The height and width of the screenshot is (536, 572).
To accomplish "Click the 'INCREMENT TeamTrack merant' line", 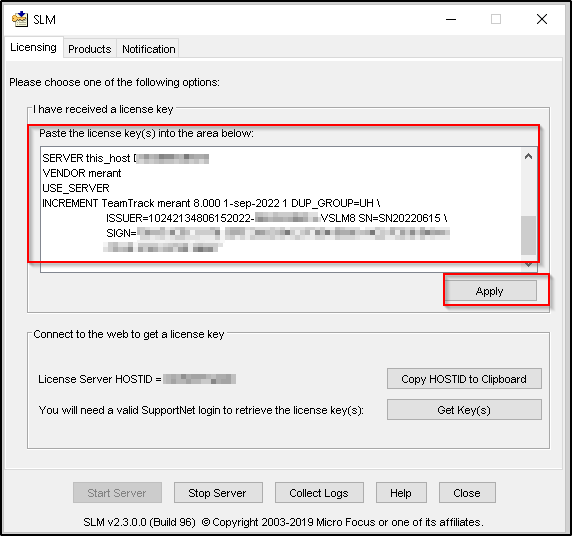I will [x=212, y=203].
